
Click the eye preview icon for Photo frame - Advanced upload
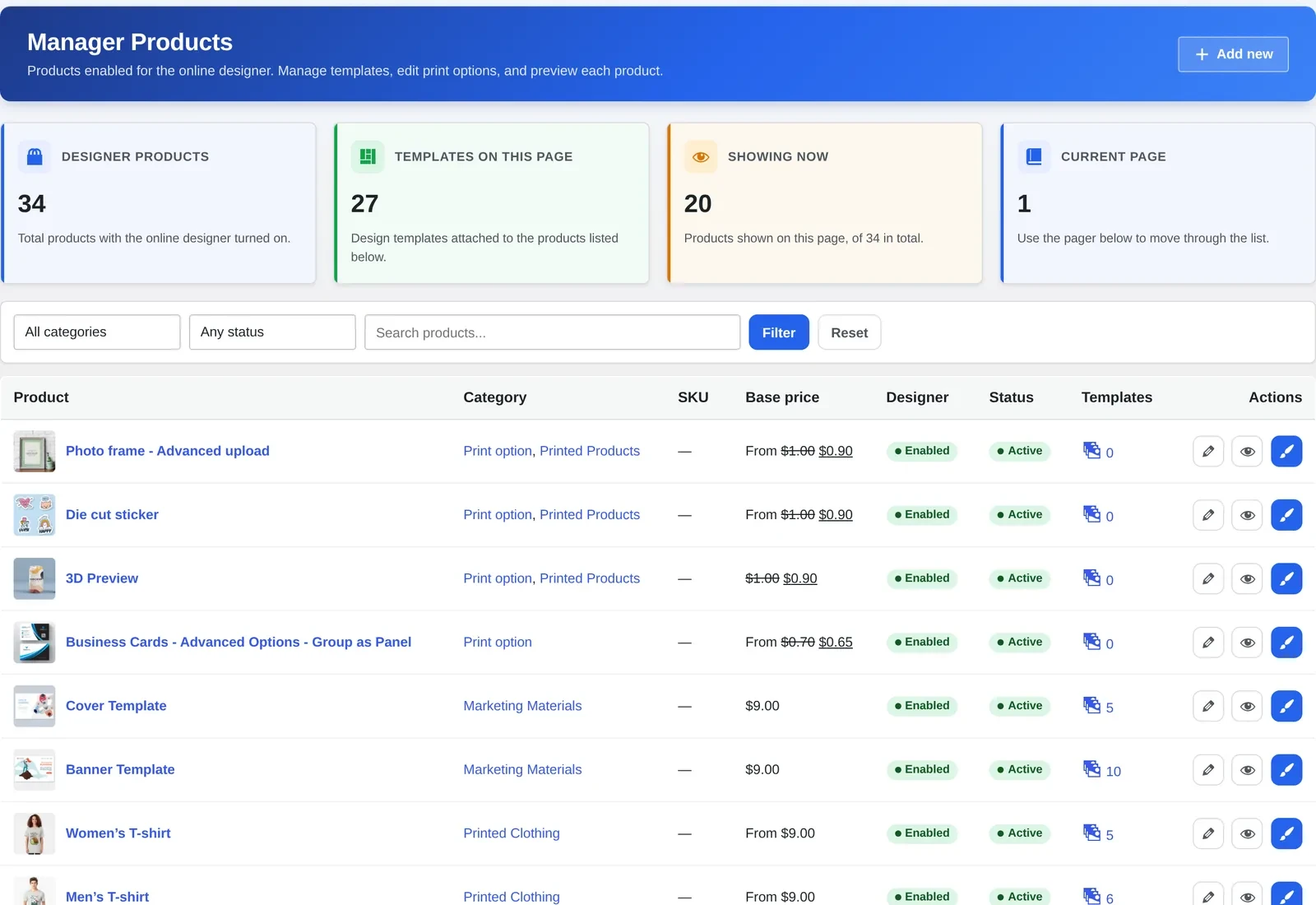tap(1247, 451)
